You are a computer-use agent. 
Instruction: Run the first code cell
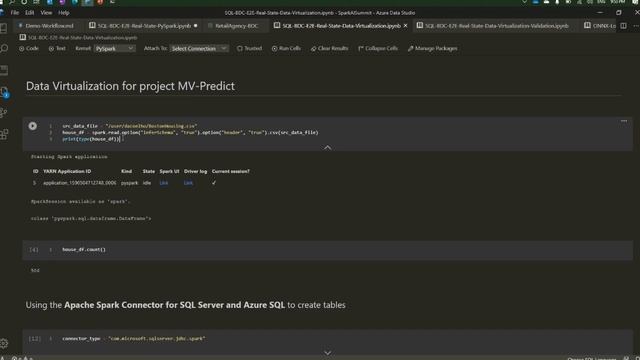pos(33,126)
